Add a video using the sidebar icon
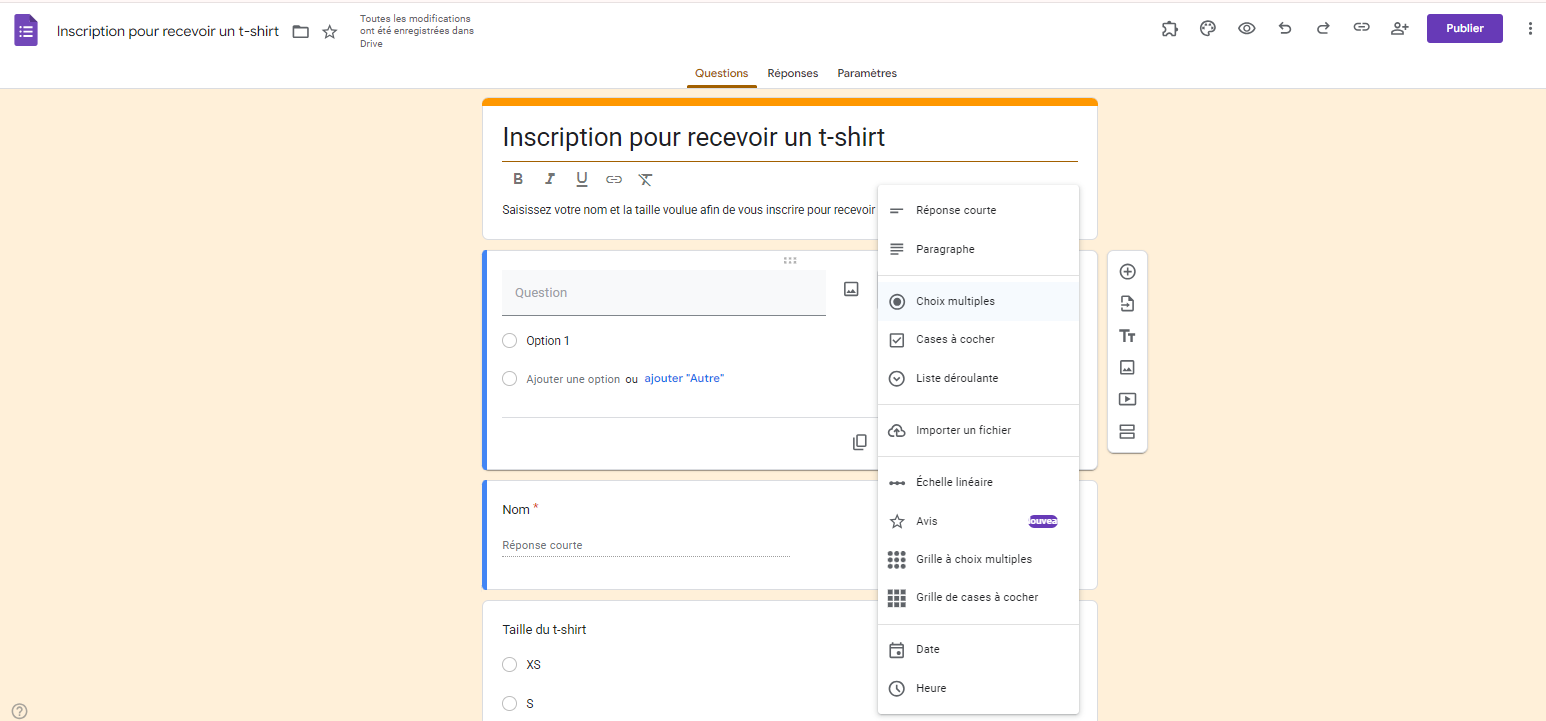Viewport: 1546px width, 721px height. click(1127, 399)
